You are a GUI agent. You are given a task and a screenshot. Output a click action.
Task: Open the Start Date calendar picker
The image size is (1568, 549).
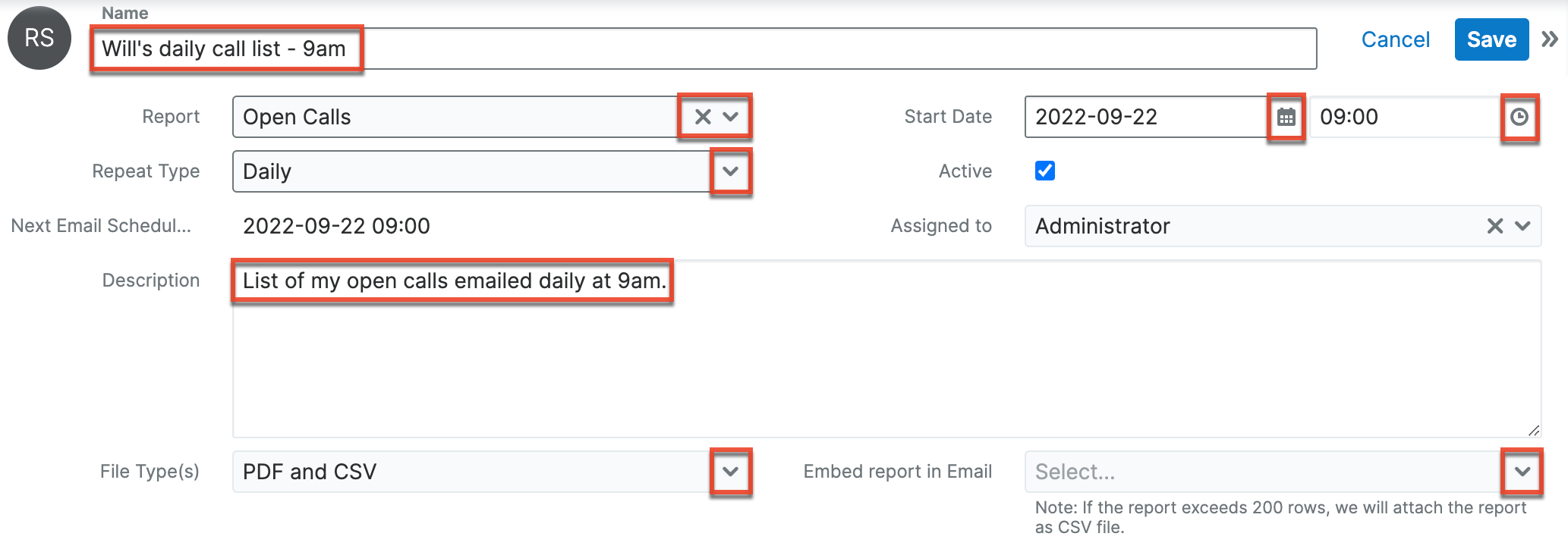pyautogui.click(x=1286, y=117)
